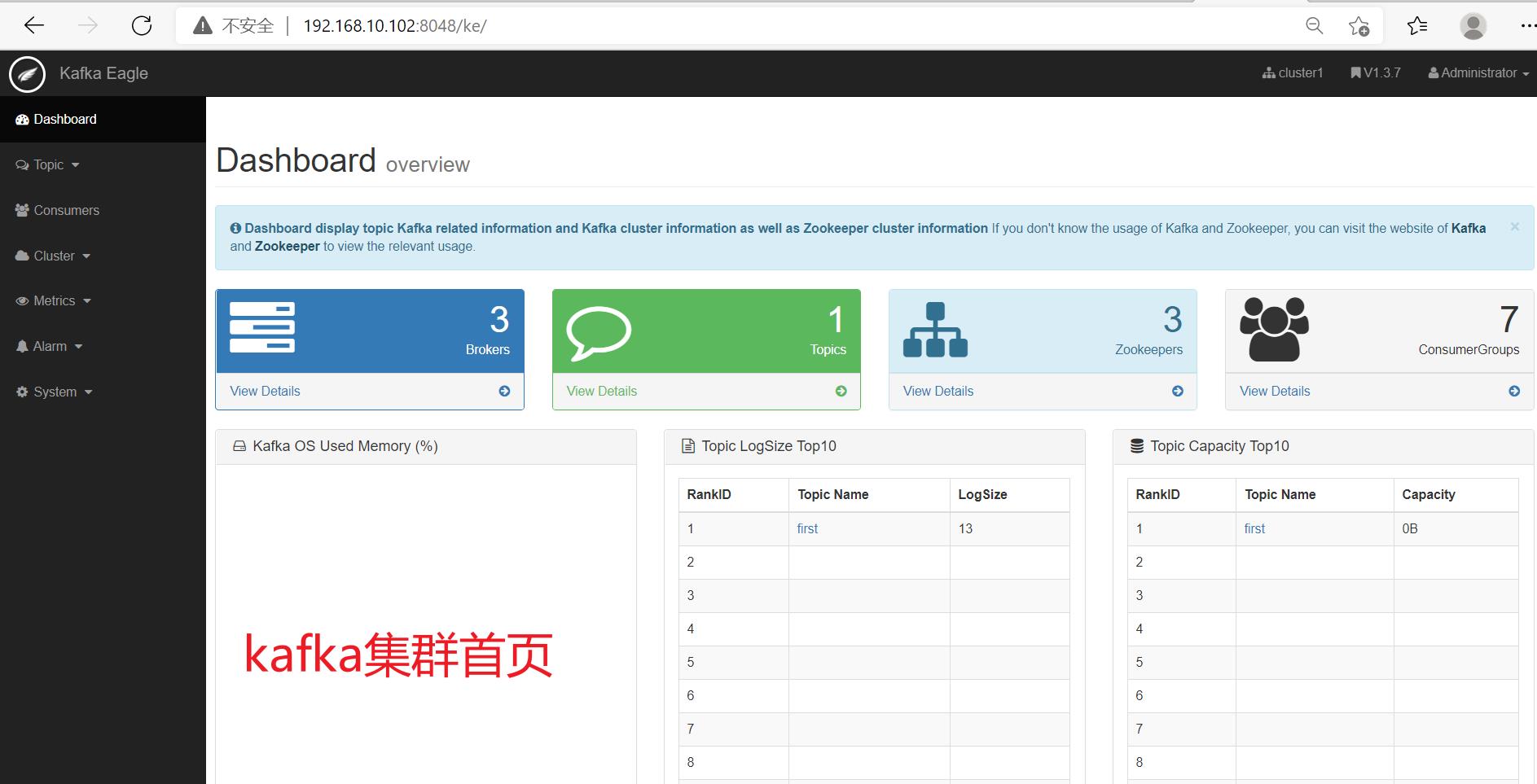Go back using browser back arrow
Viewport: 1537px width, 784px height.
[34, 26]
